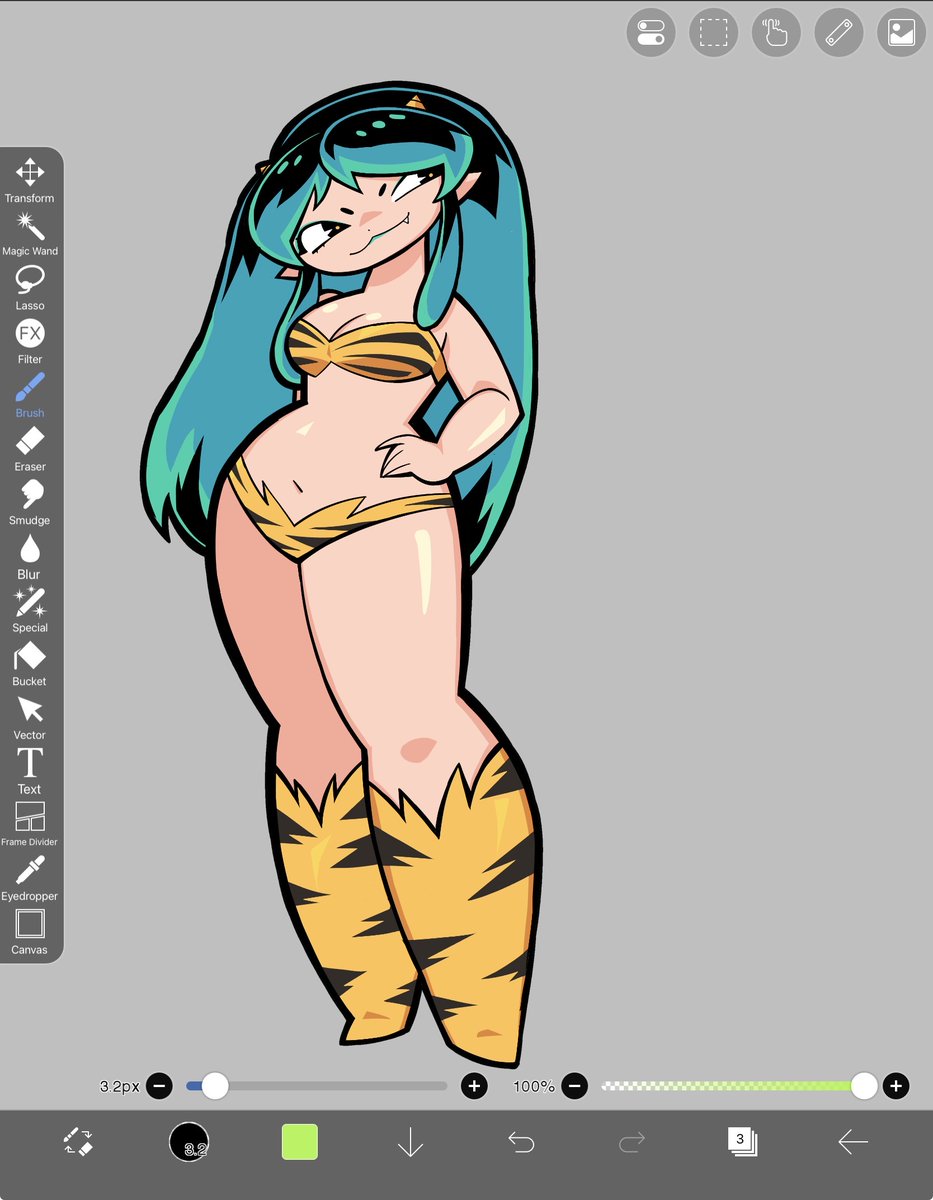Select the Blur tool

30,557
